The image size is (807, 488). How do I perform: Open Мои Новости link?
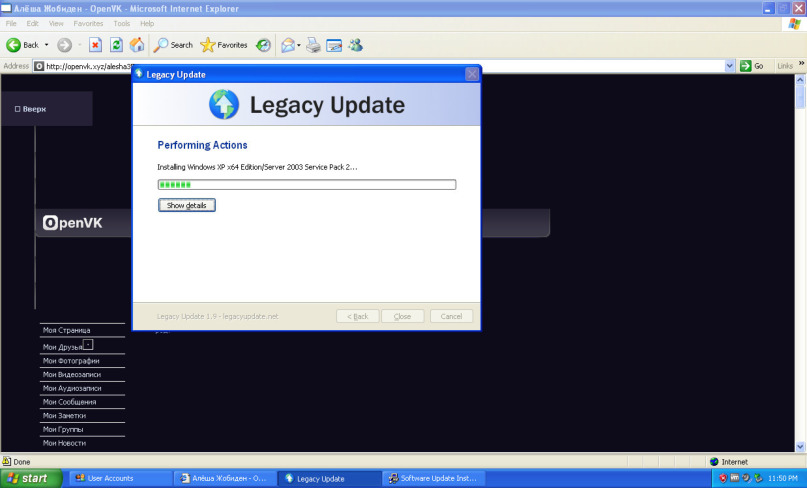click(64, 443)
